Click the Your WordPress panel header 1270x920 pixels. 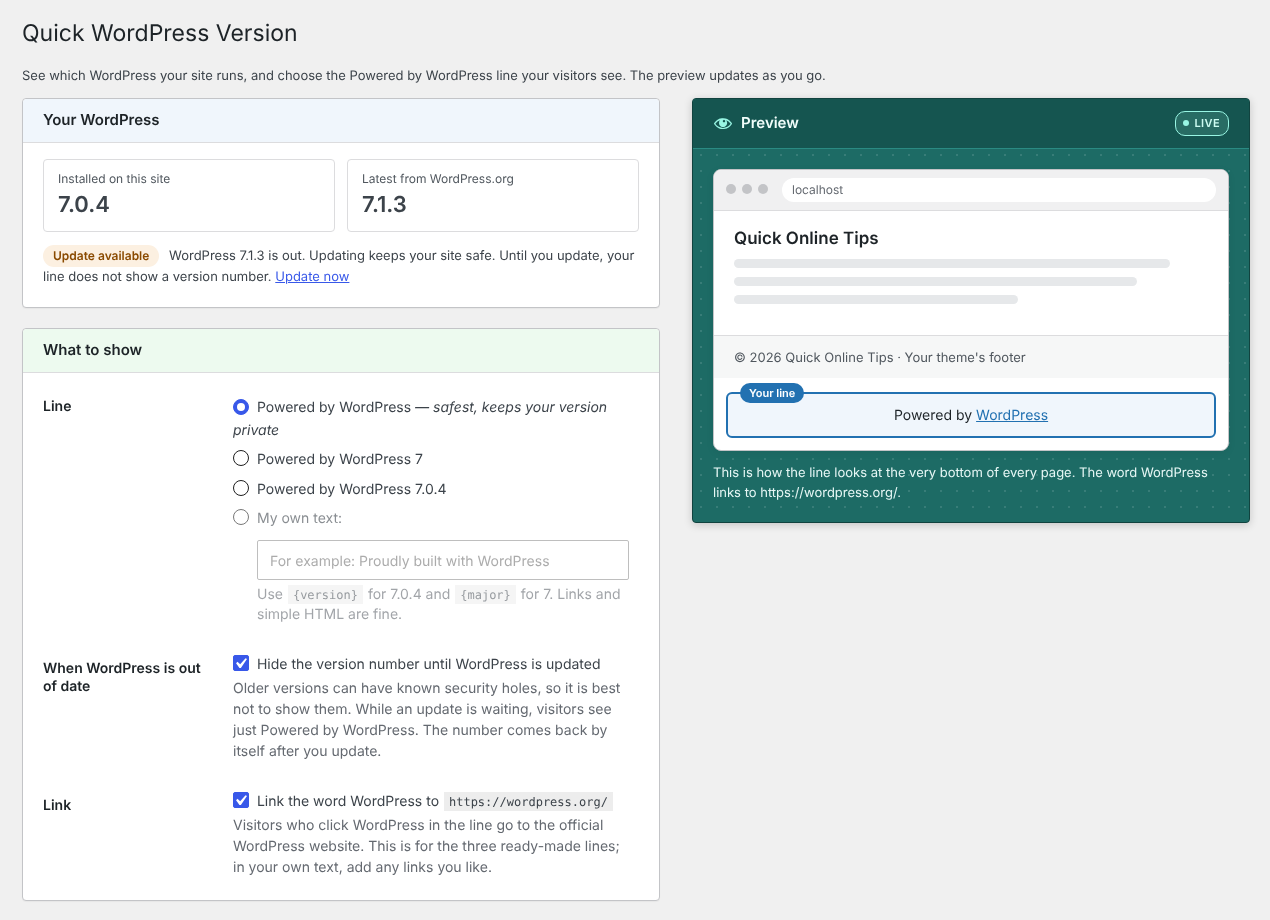click(341, 120)
